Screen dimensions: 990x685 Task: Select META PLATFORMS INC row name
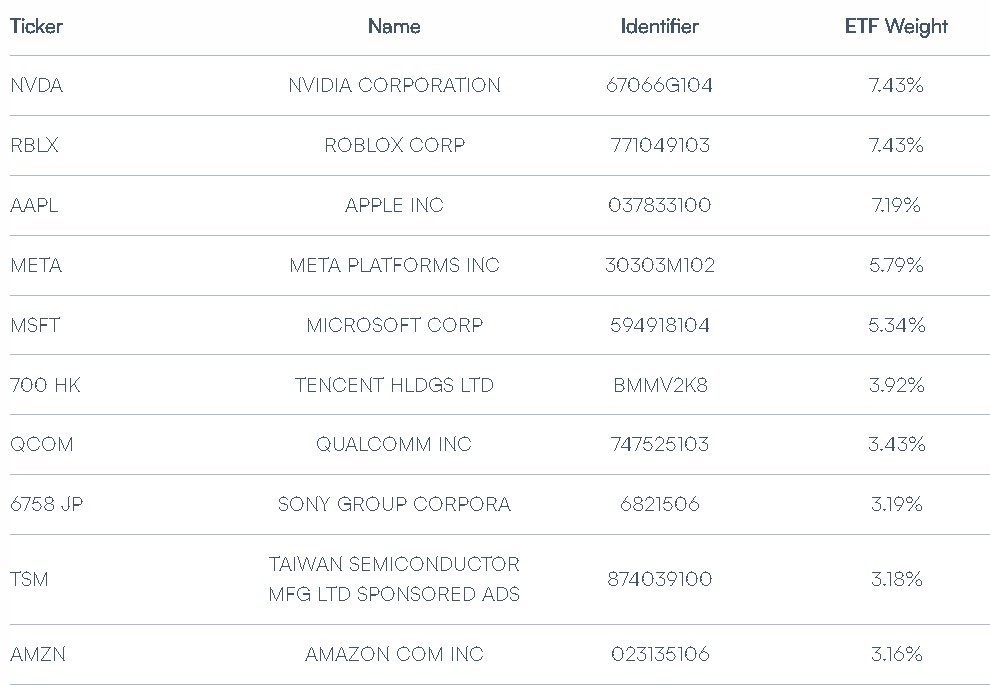(x=395, y=265)
